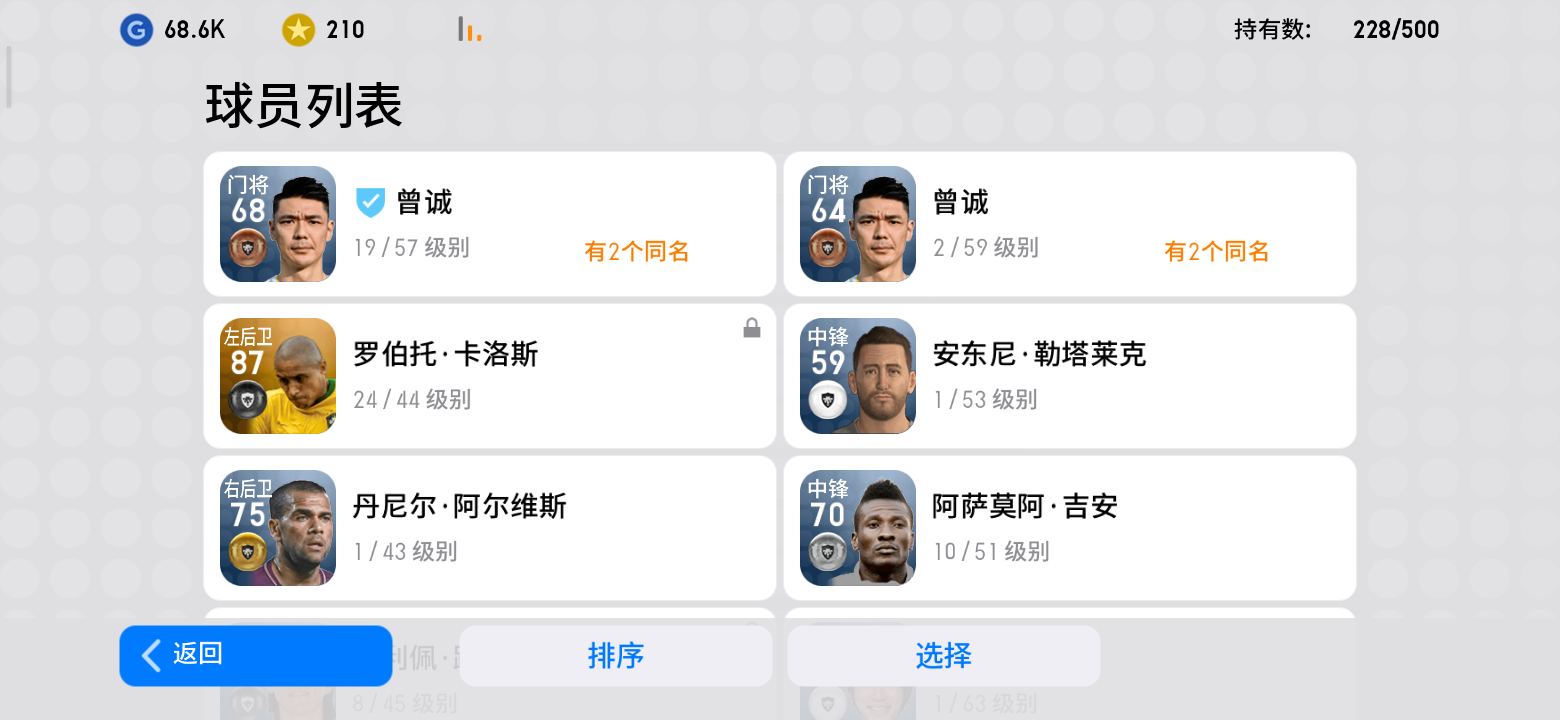The height and width of the screenshot is (720, 1560).
Task: Click 有2个同名 link on 曾诚 68 card
Action: coord(637,251)
